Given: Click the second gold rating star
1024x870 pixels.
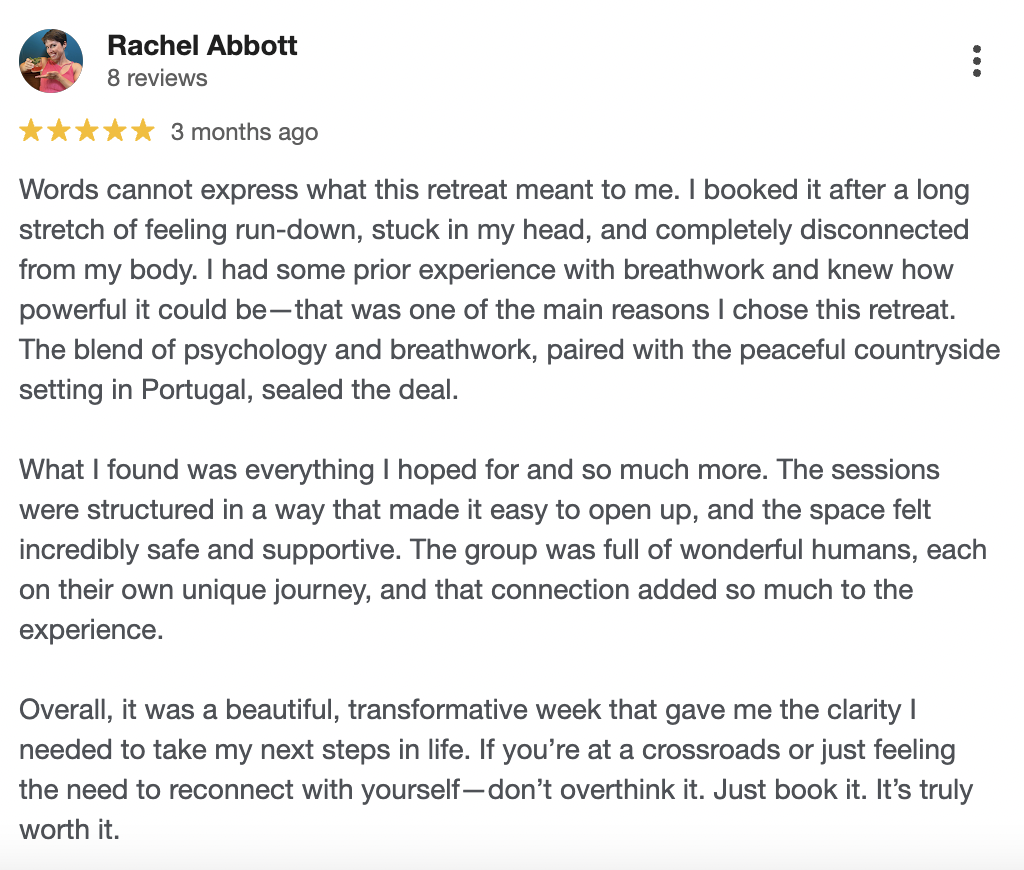Looking at the screenshot, I should pos(59,131).
